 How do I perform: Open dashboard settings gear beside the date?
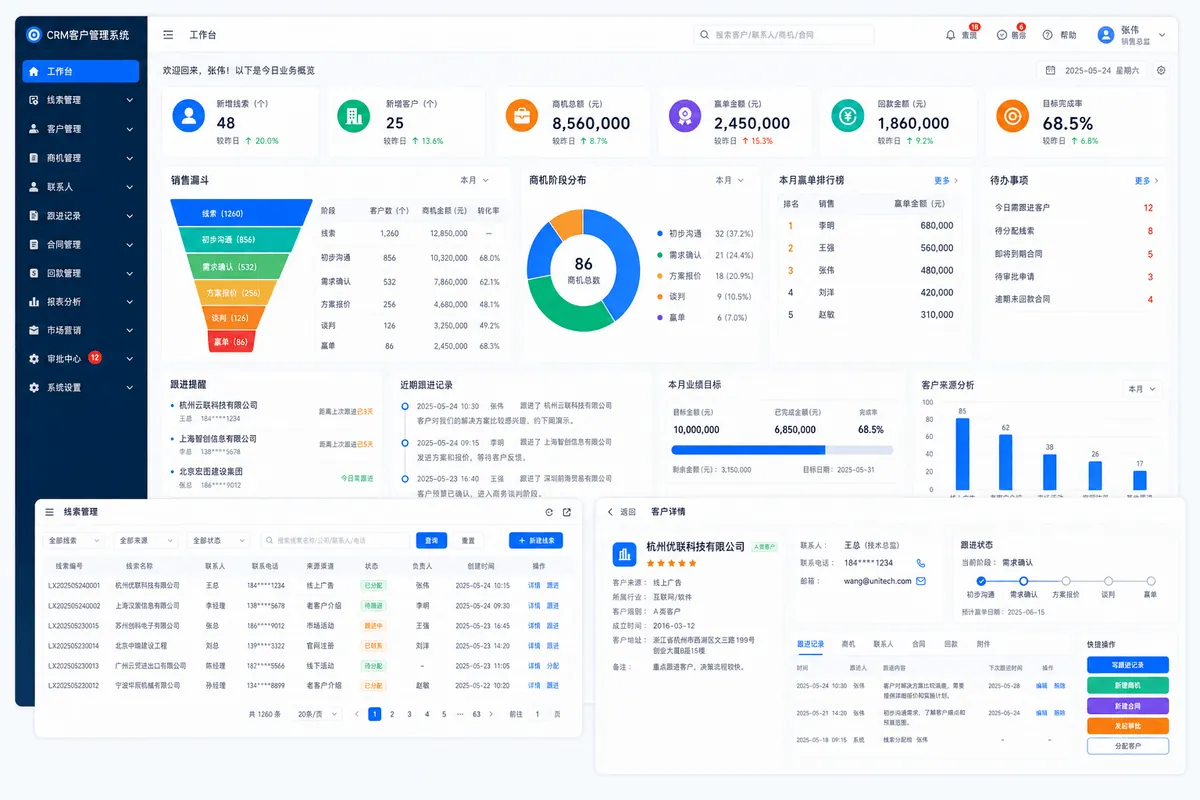pyautogui.click(x=1161, y=71)
